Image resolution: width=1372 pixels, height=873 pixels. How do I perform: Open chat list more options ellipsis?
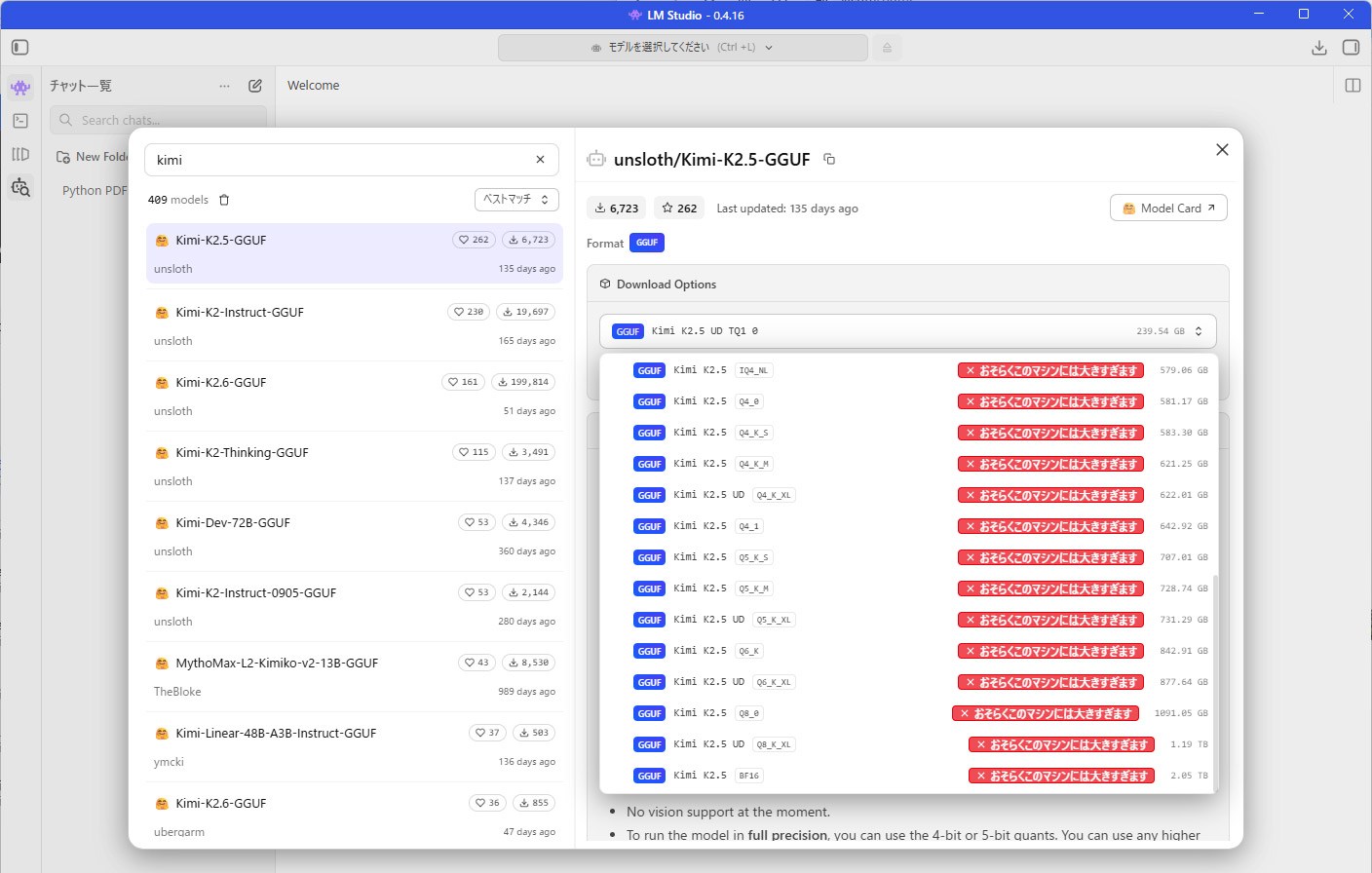pyautogui.click(x=225, y=86)
